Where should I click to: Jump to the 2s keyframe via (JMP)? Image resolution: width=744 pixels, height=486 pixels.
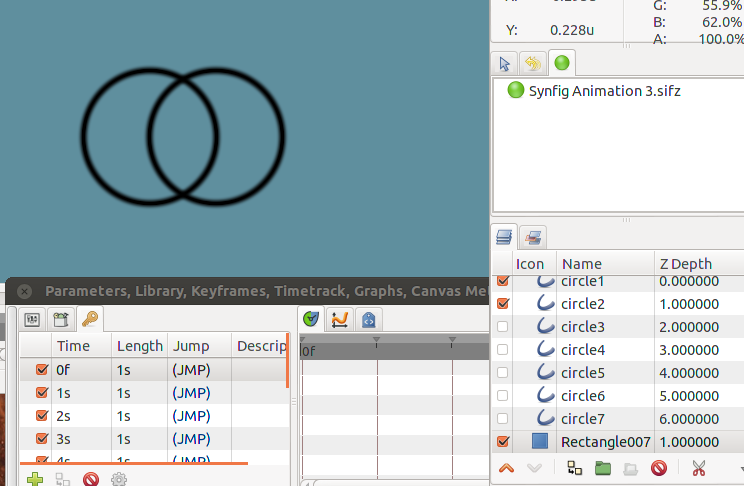191,416
